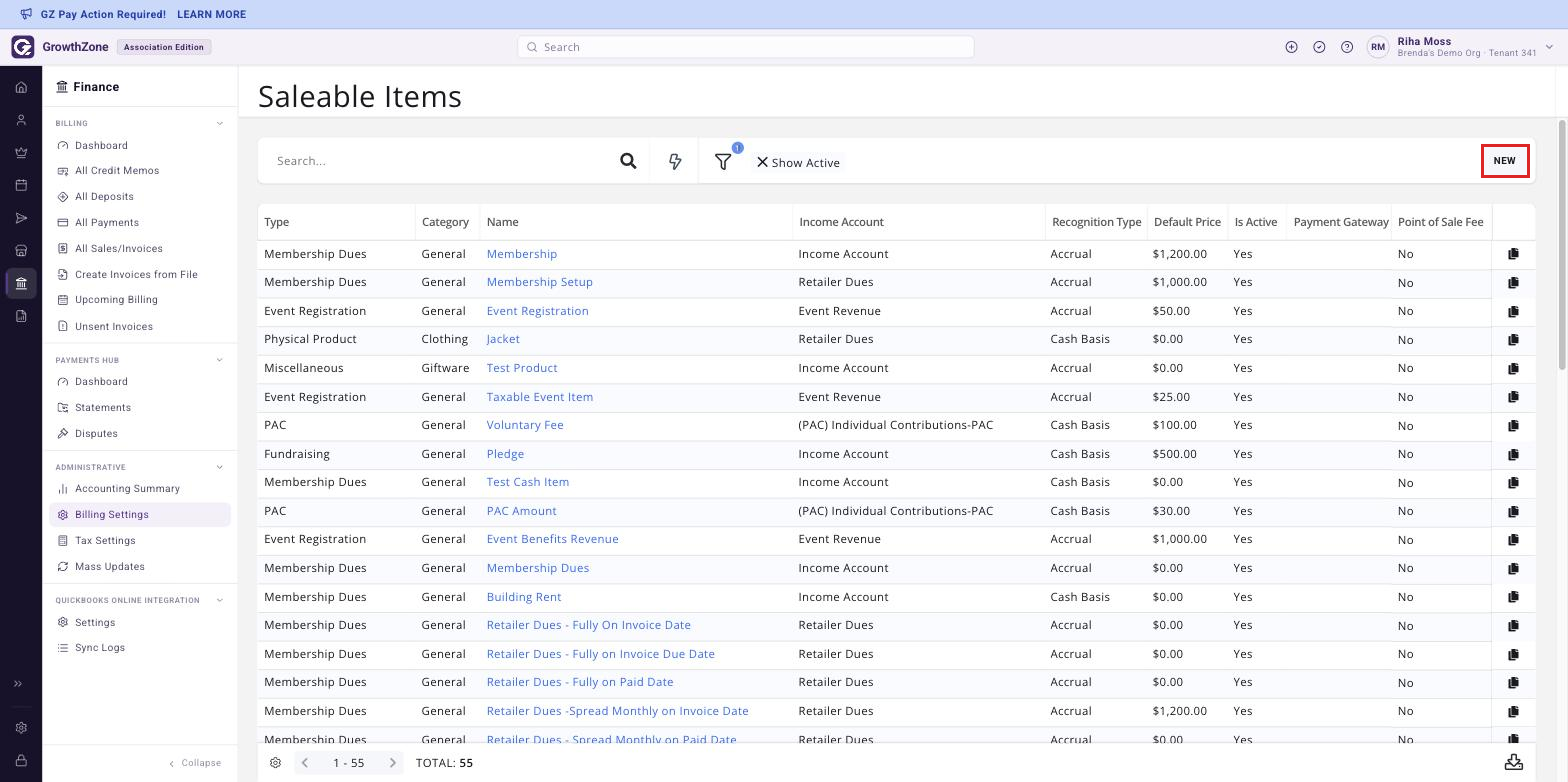1568x782 pixels.
Task: Click the copy icon for the Jacket row
Action: pos(1513,340)
